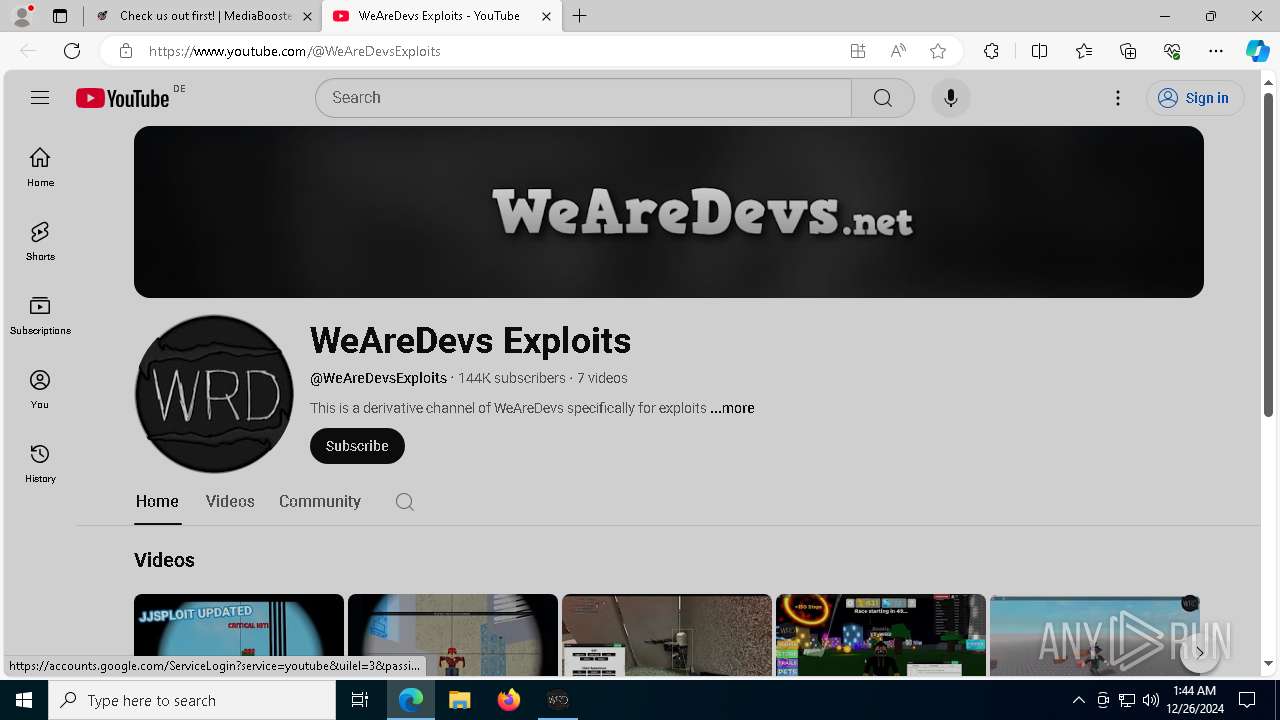Expand channel description with ...more

pos(732,408)
